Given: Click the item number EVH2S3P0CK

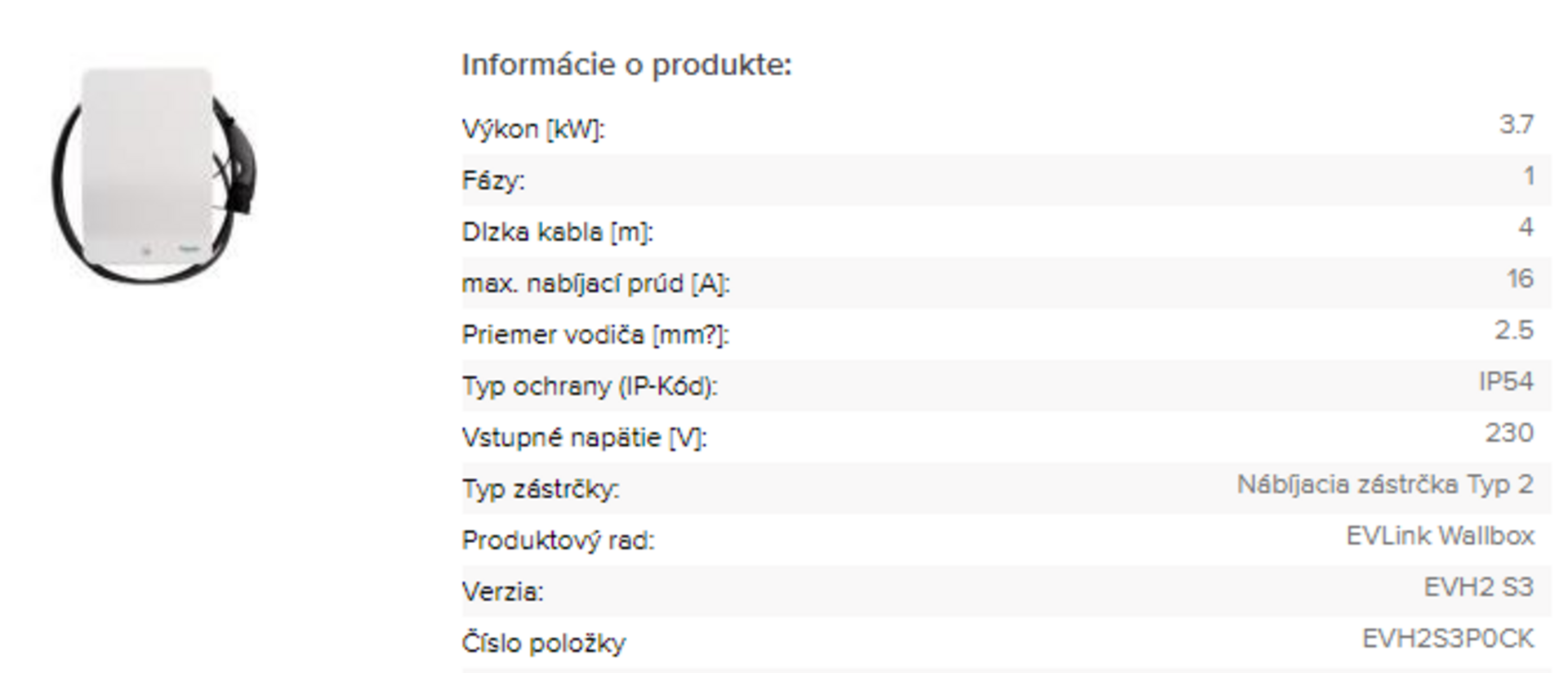Looking at the screenshot, I should [1448, 639].
